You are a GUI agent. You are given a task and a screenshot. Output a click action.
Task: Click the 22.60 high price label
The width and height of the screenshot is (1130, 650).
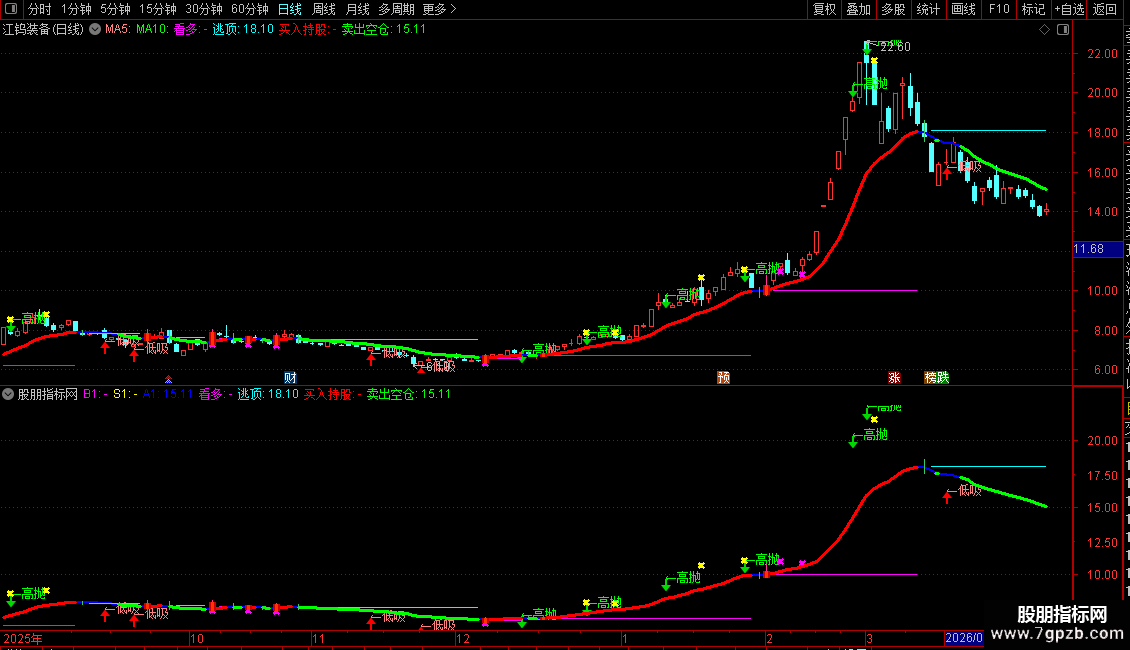point(895,47)
